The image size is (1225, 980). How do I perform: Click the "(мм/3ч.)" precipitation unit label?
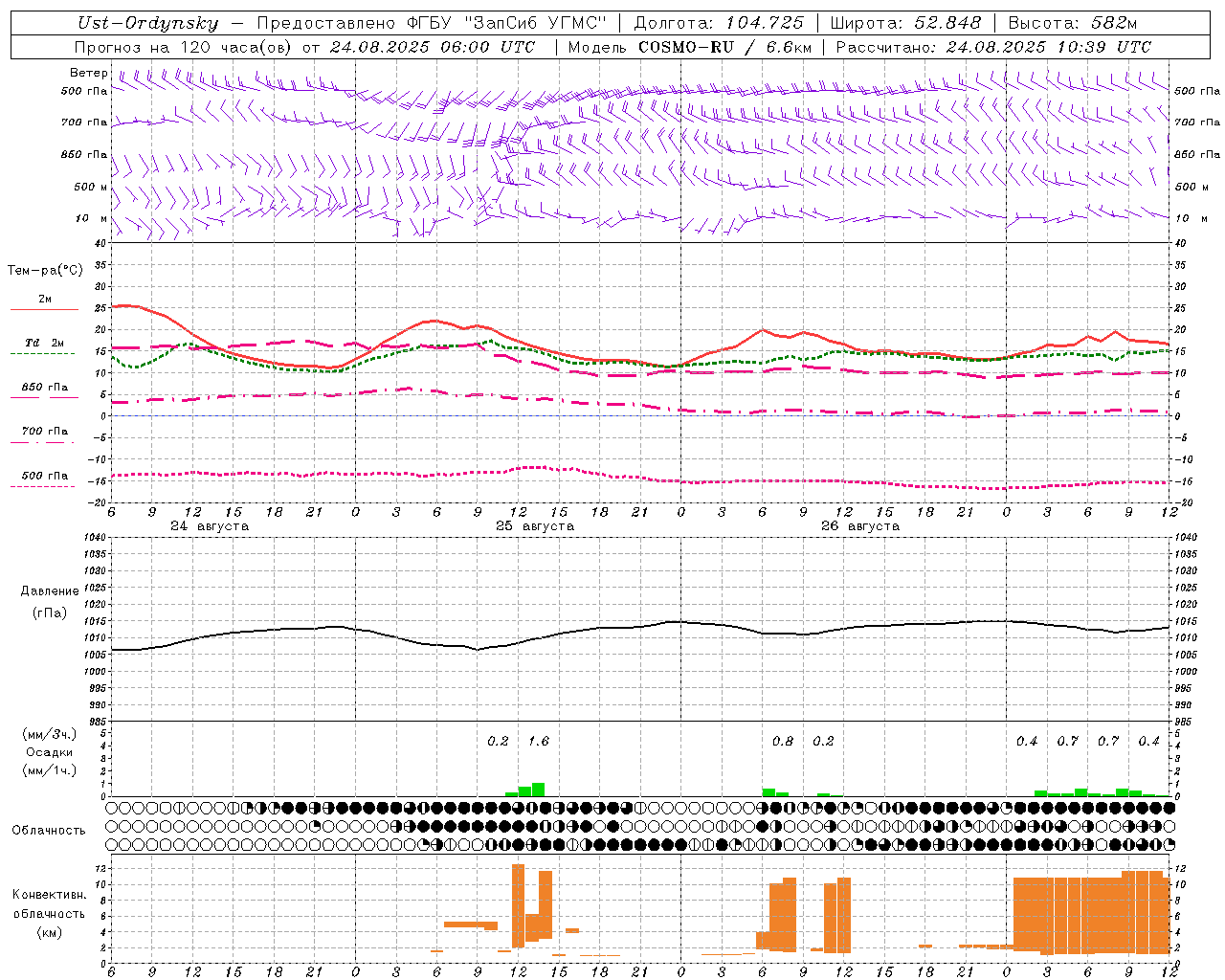point(50,734)
